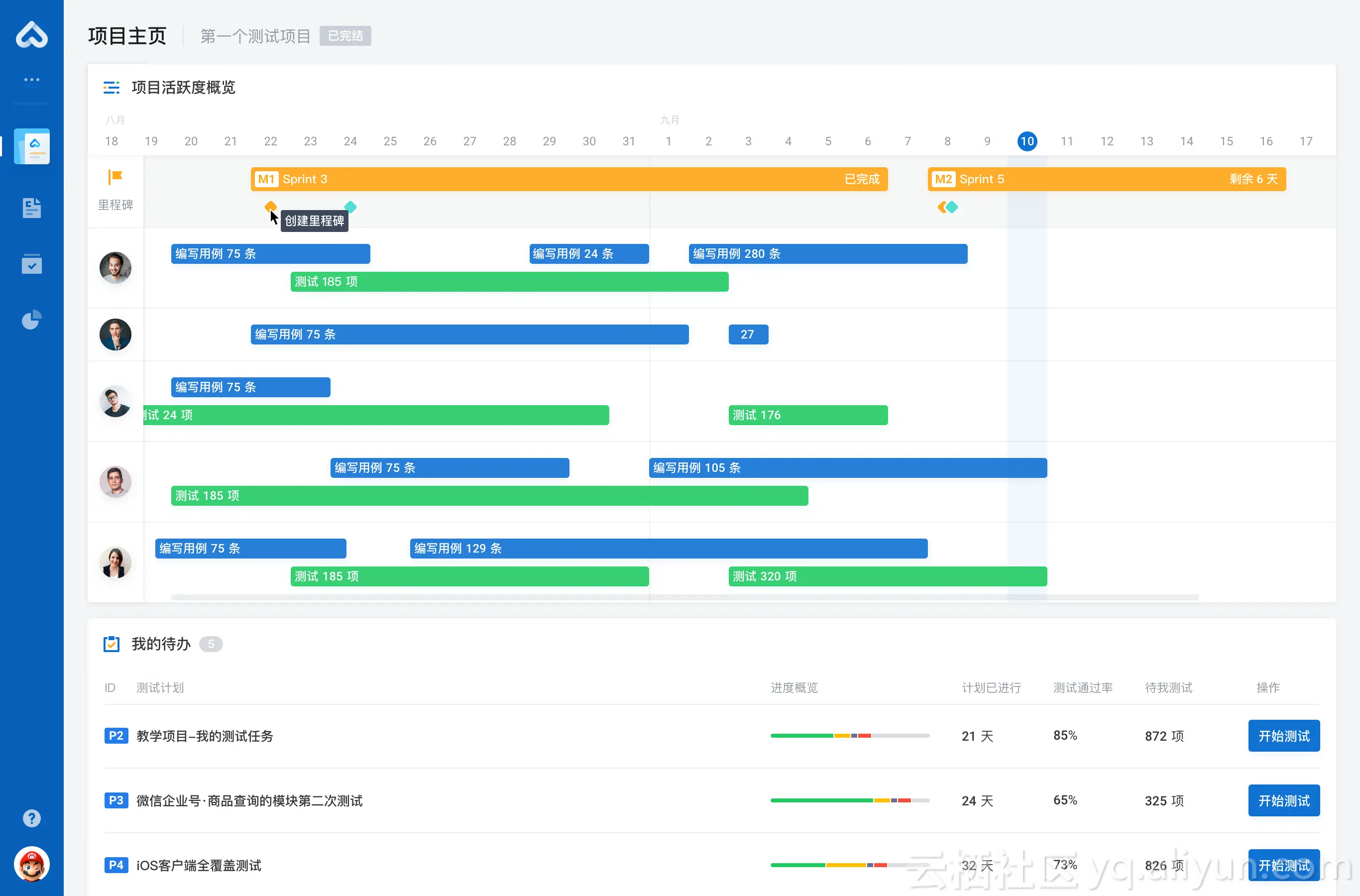The image size is (1360, 896).
Task: Click the cloud logo in the sidebar
Action: pyautogui.click(x=31, y=34)
